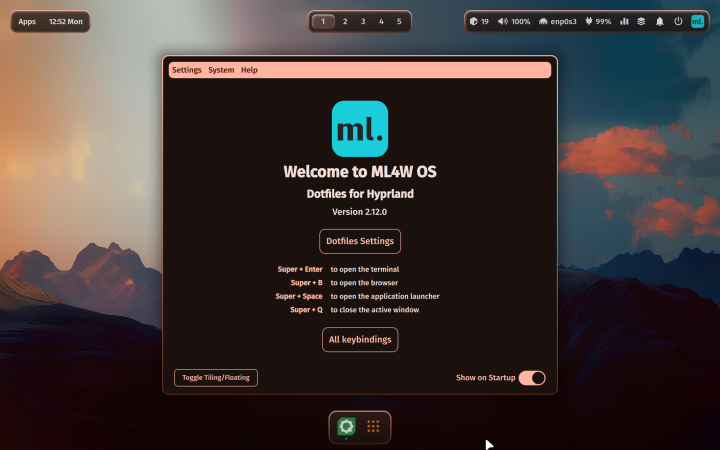Click the Super + B shortcut text
Screen dimensions: 720x450
(306, 283)
